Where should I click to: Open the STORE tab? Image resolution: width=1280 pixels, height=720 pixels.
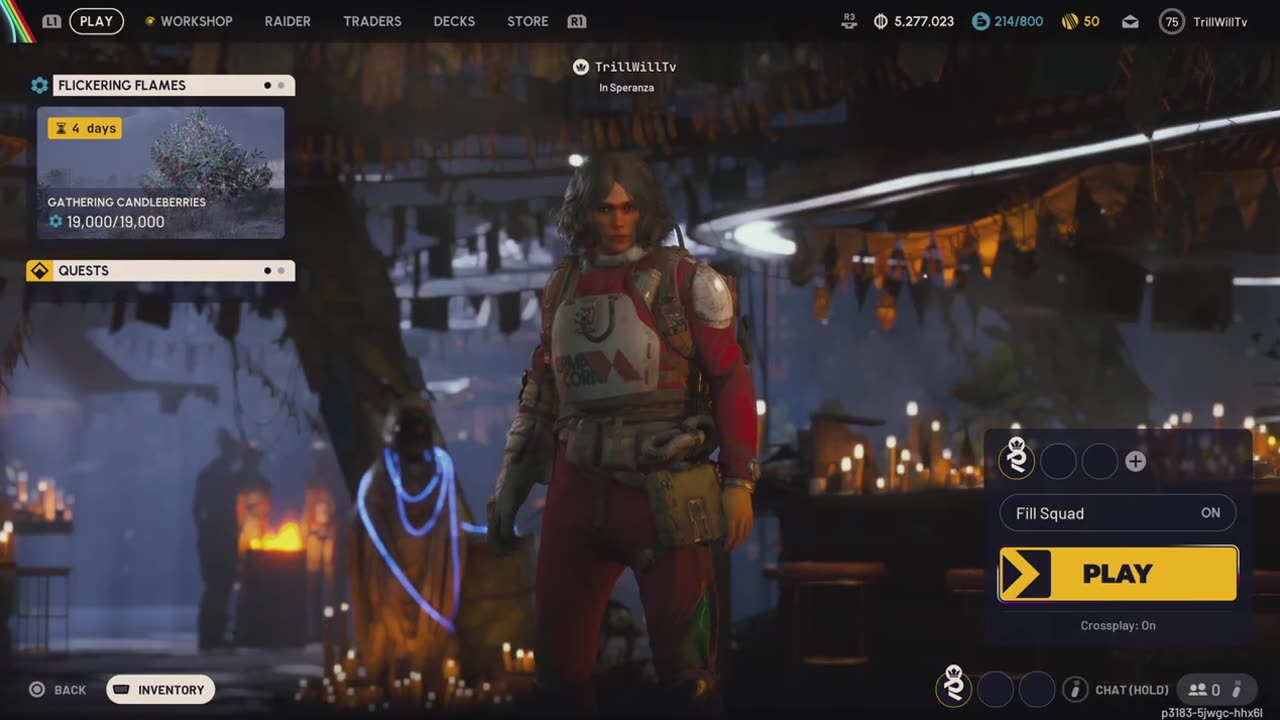point(527,21)
